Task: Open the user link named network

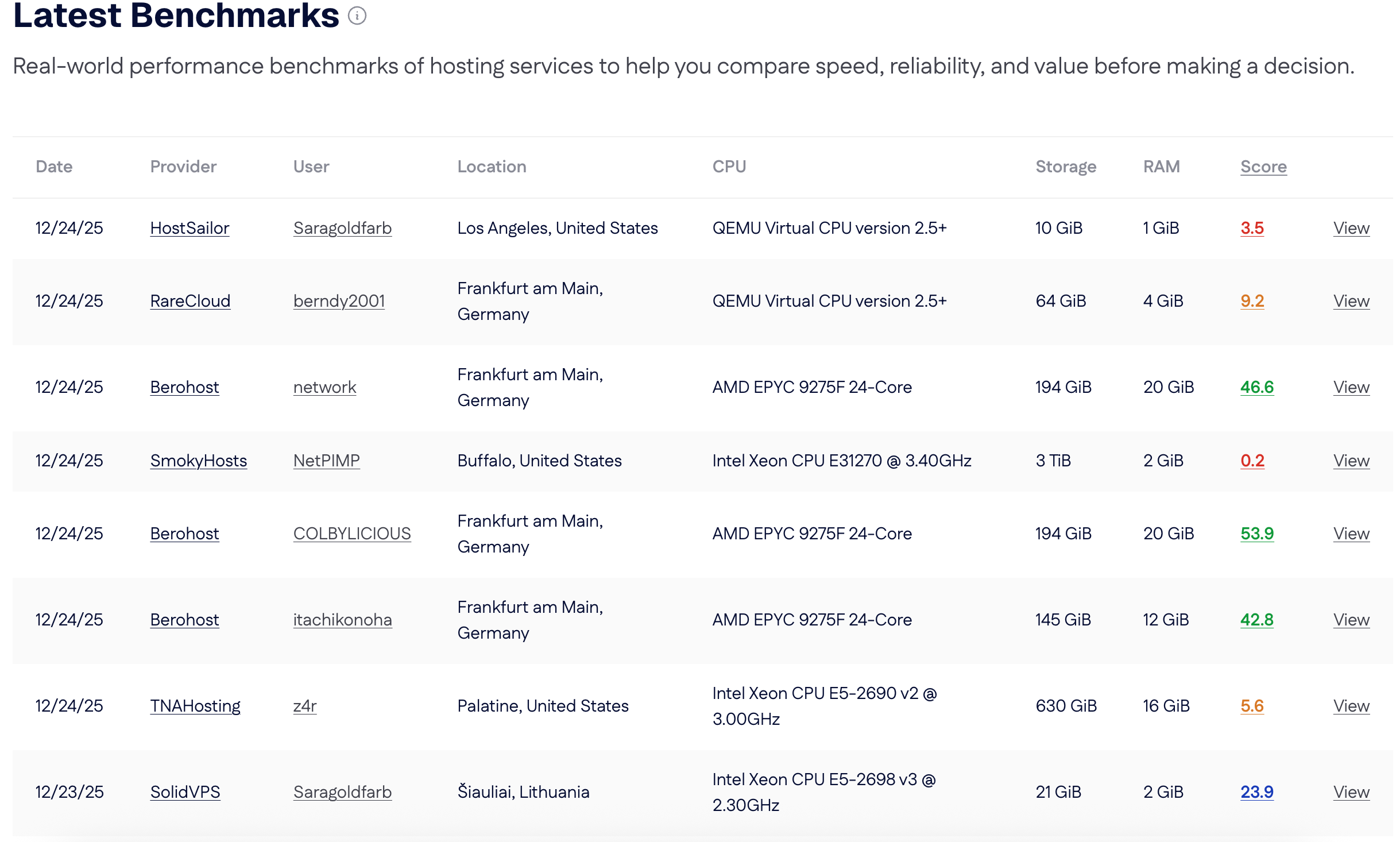Action: (324, 387)
